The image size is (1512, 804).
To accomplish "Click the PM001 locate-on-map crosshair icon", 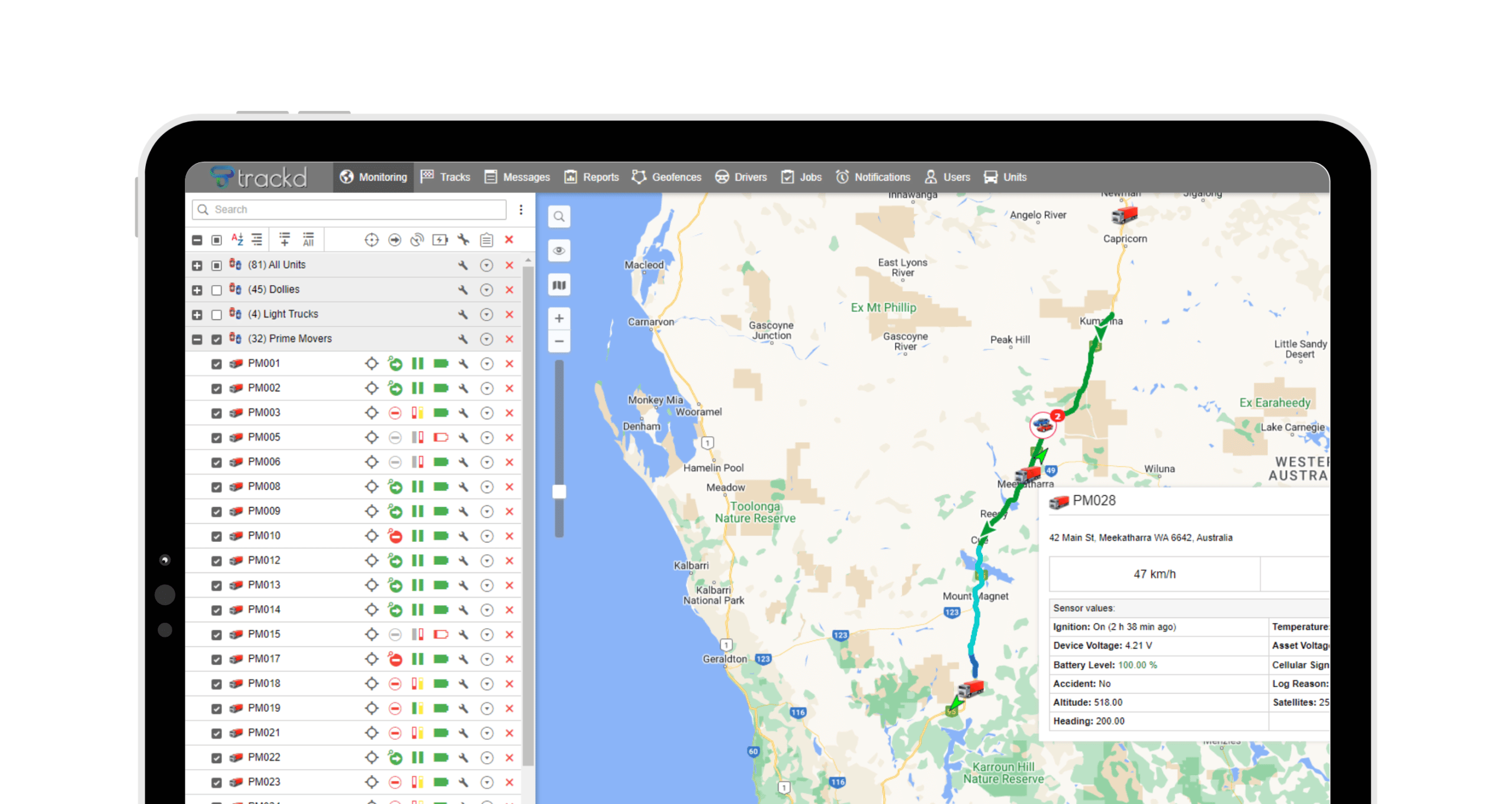I will coord(372,364).
